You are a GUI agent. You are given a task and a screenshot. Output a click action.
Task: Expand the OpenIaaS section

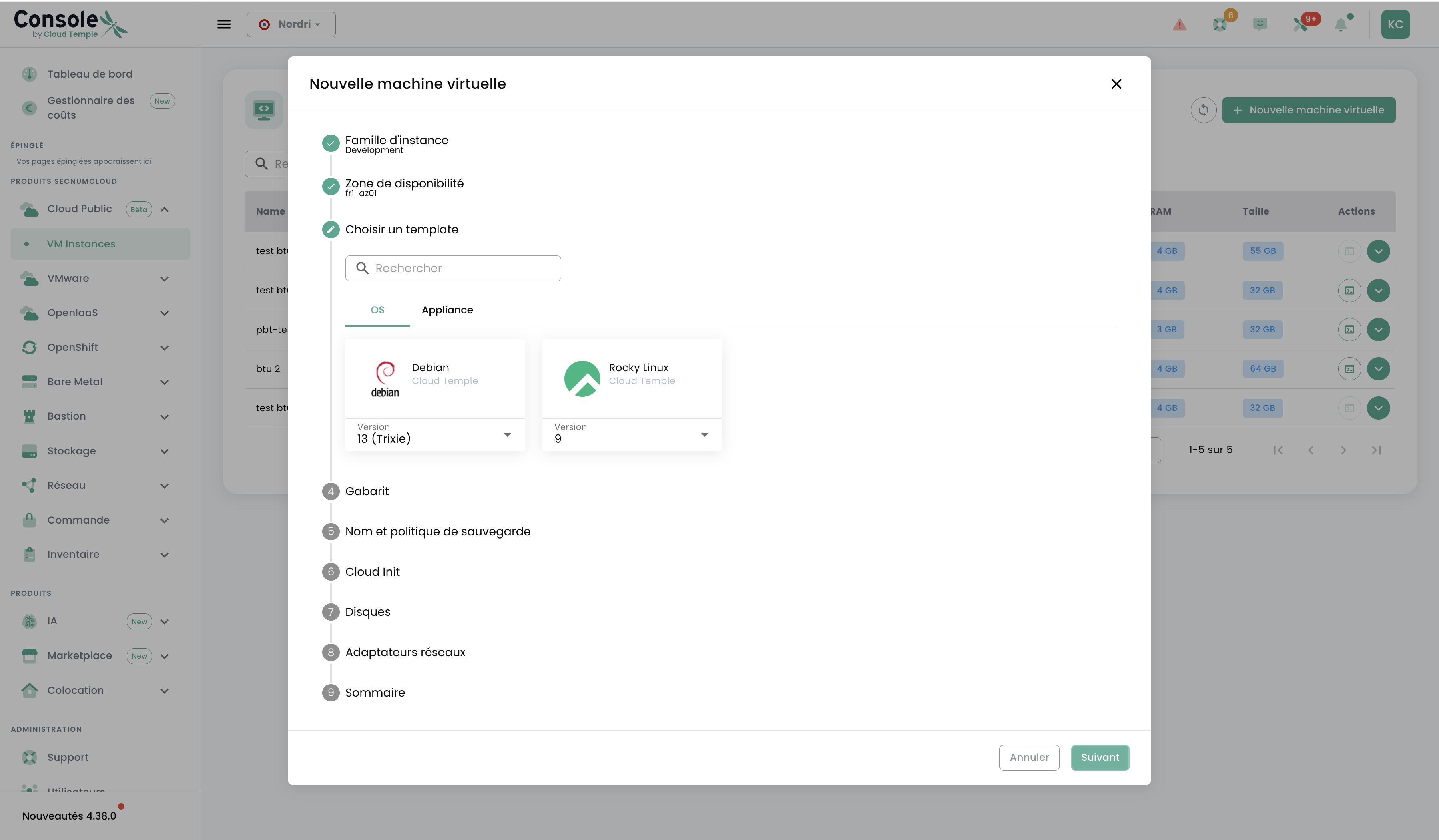click(164, 313)
